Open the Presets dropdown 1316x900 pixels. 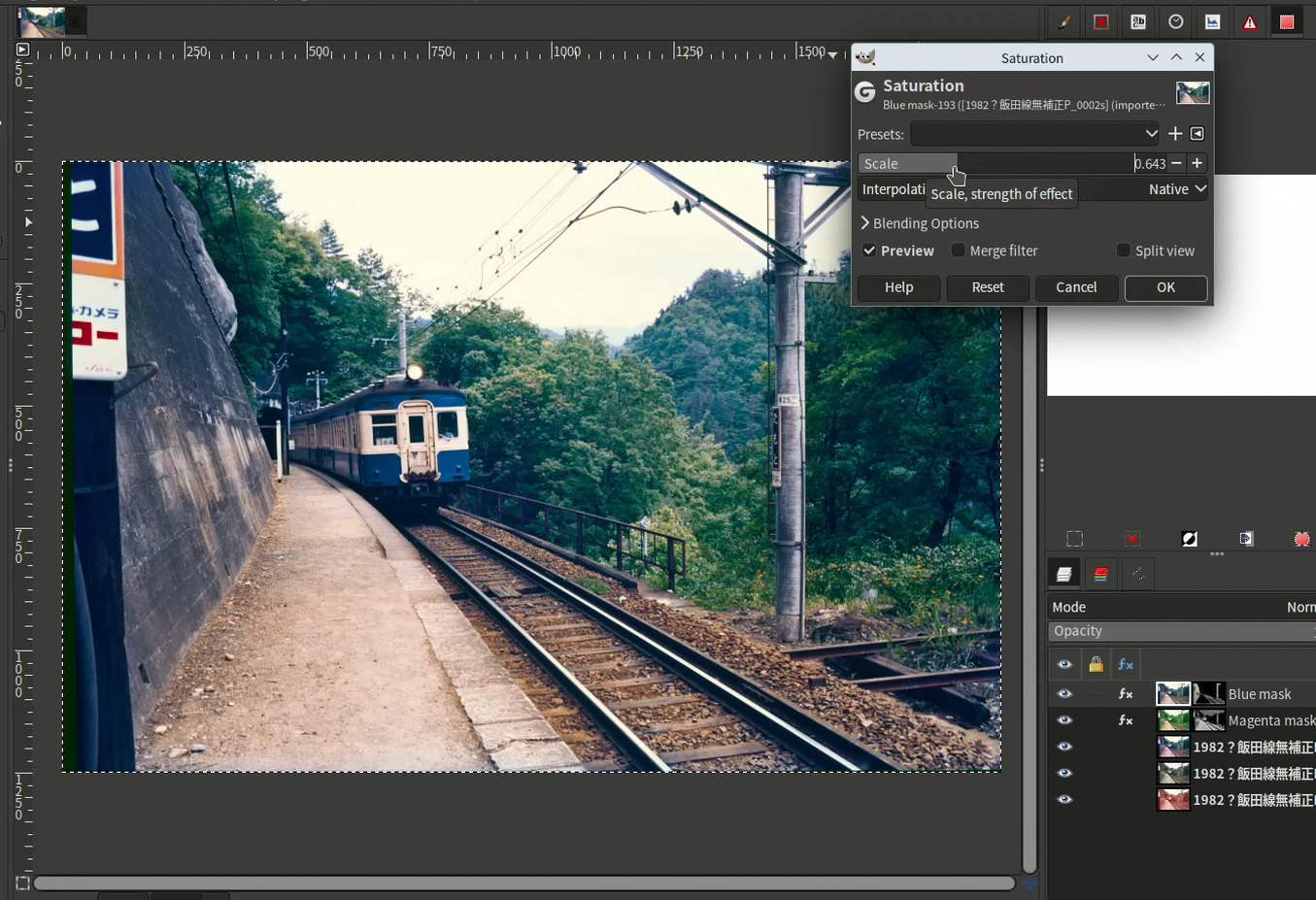pos(1035,134)
